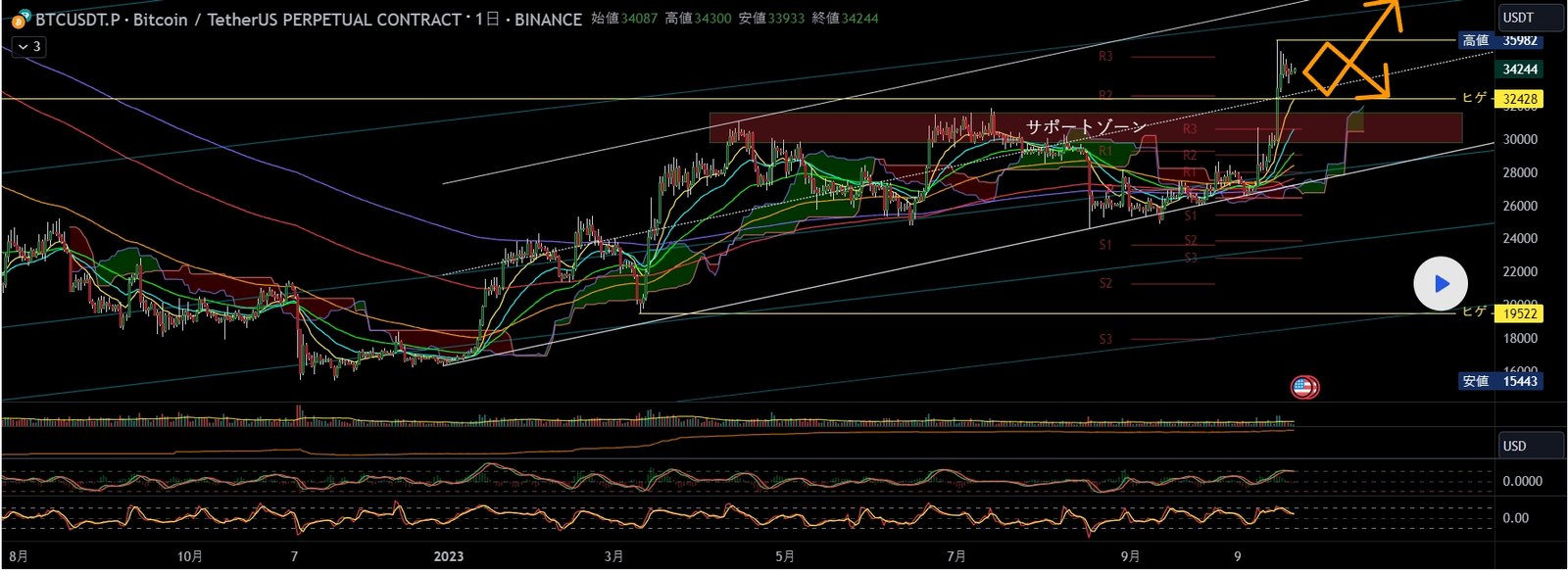Select the 19522 yellow price label
Screen dimensions: 1568x571
coord(1519,313)
